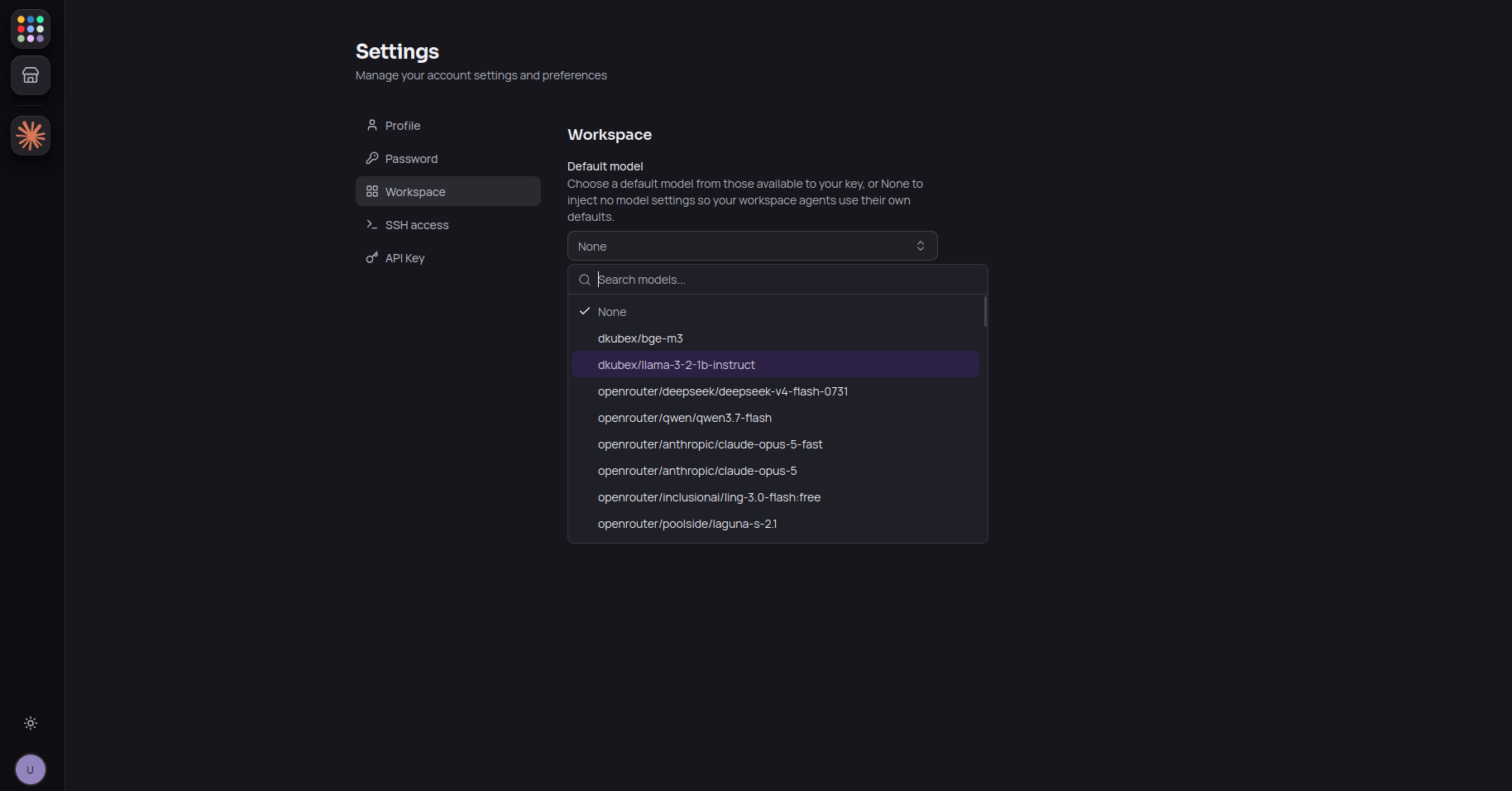Select the None model option
Viewport: 1512px width, 791px height.
coord(775,311)
